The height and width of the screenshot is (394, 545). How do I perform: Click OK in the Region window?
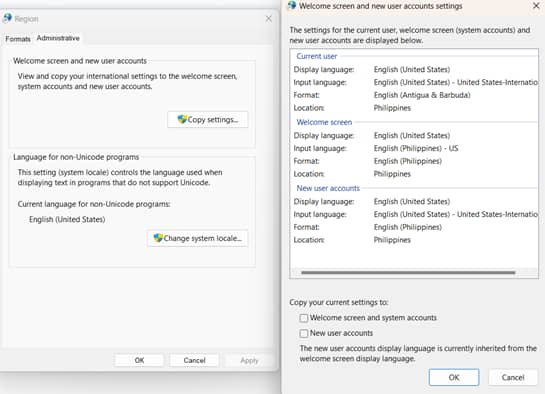pos(139,360)
